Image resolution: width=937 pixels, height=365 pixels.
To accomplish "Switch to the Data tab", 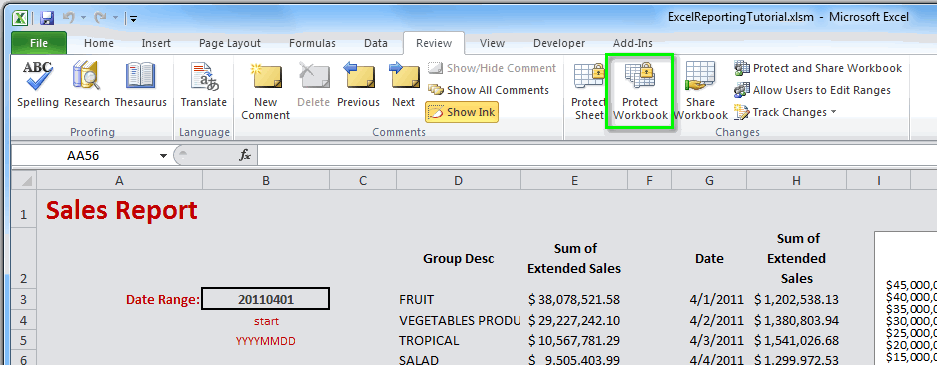I will (x=376, y=43).
